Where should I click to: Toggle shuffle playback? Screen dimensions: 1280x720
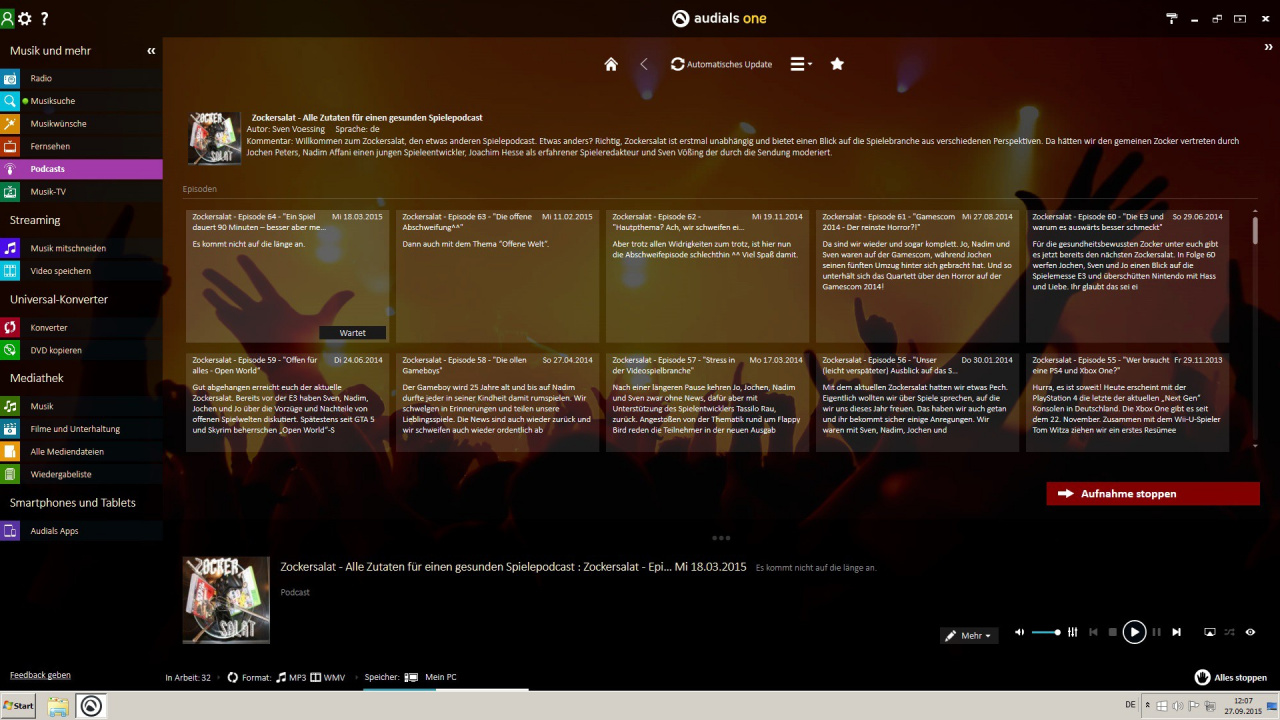click(x=1229, y=632)
